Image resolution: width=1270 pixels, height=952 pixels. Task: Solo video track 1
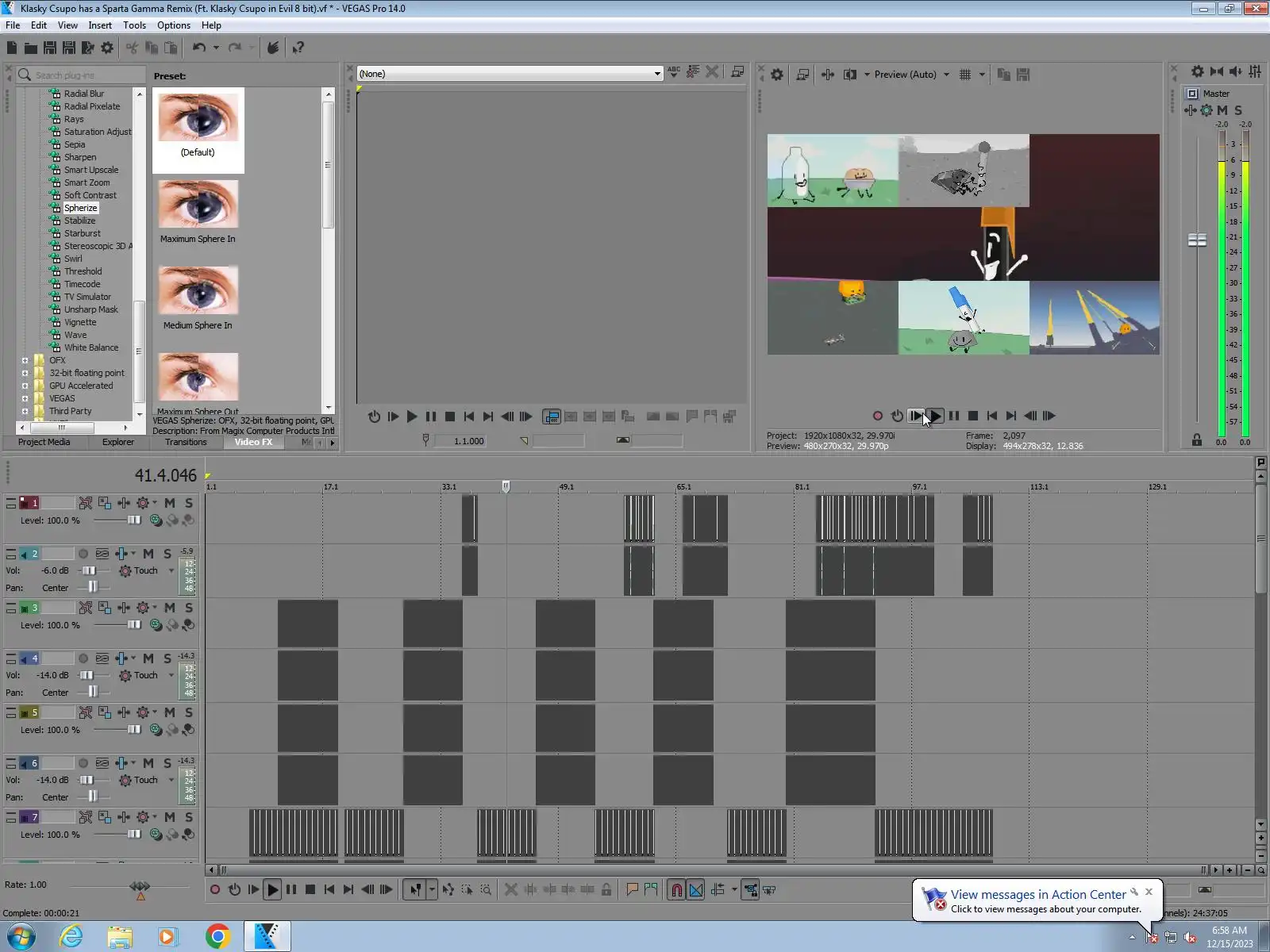point(189,503)
